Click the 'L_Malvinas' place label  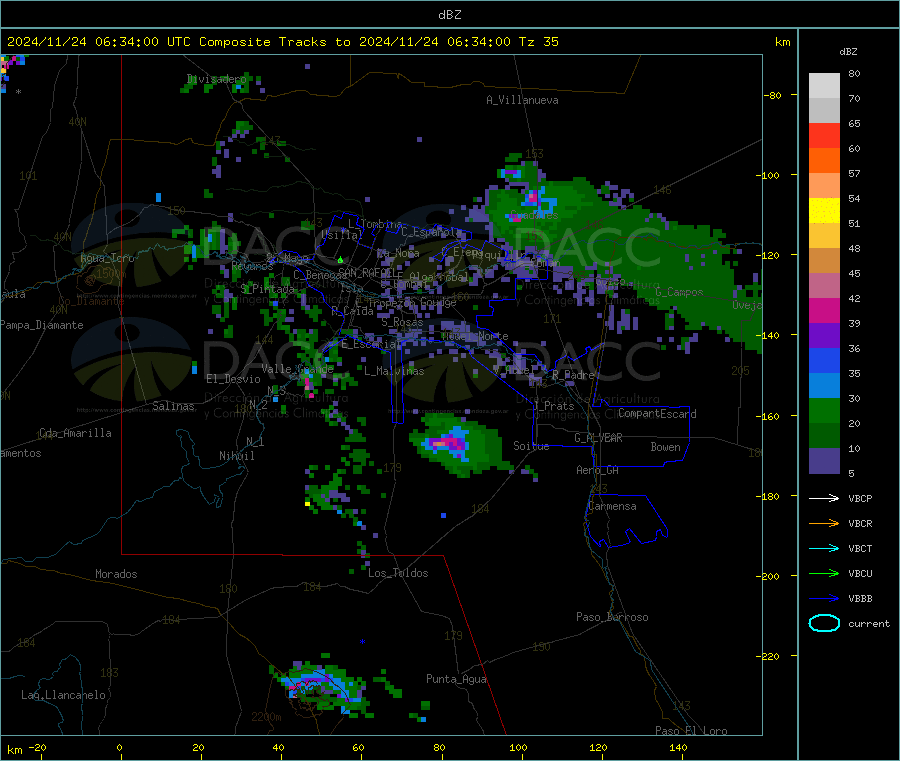394,371
